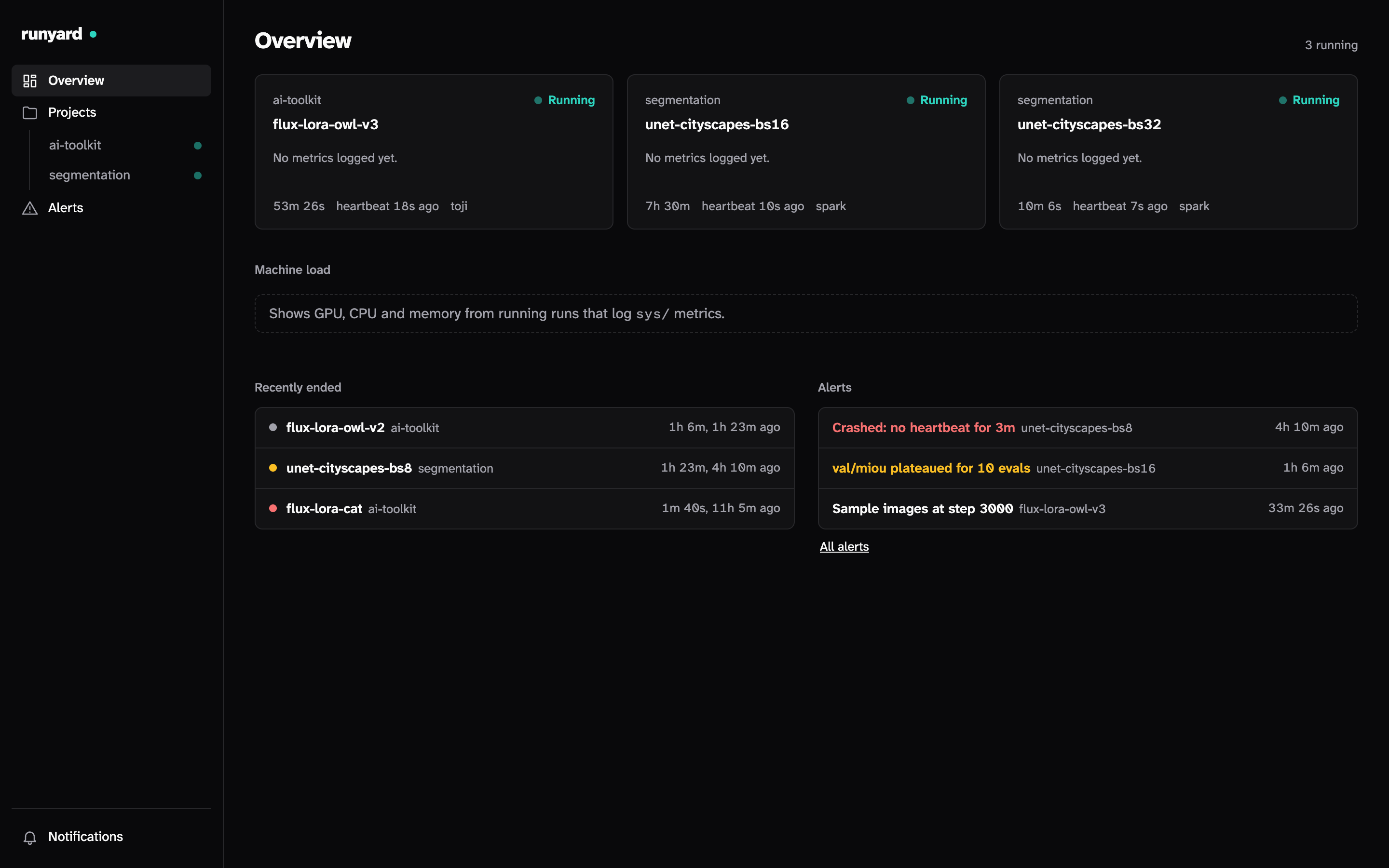Click the red dot next to flux-lora-cat
This screenshot has height=868, width=1389.
point(273,508)
